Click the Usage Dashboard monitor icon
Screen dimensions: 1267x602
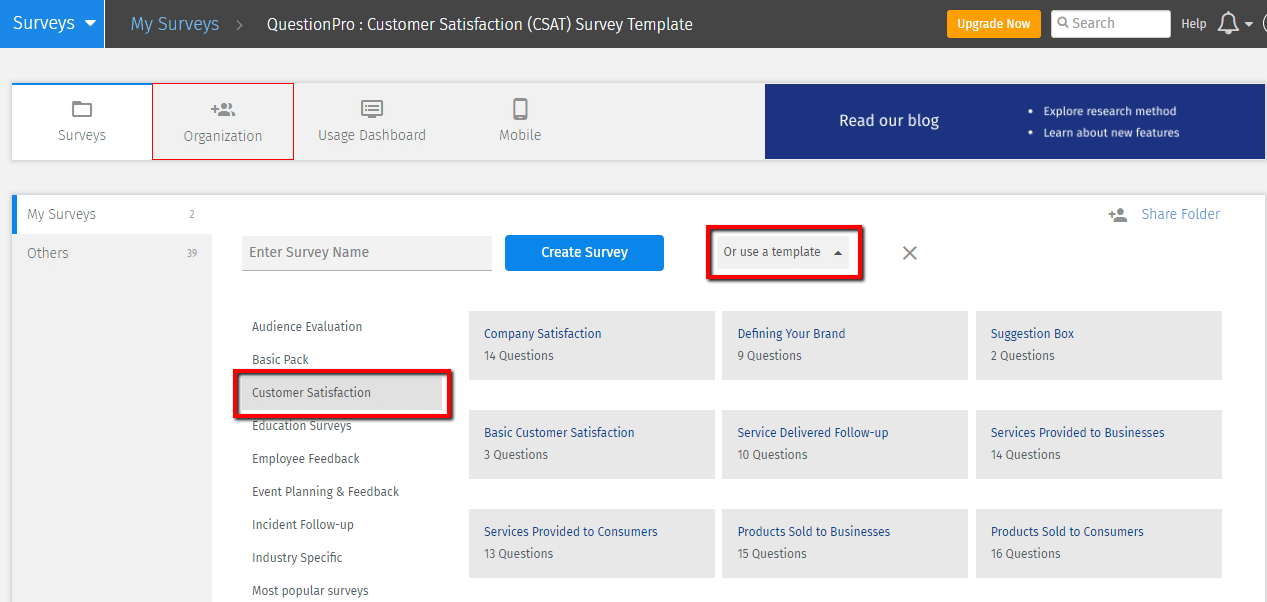[372, 109]
